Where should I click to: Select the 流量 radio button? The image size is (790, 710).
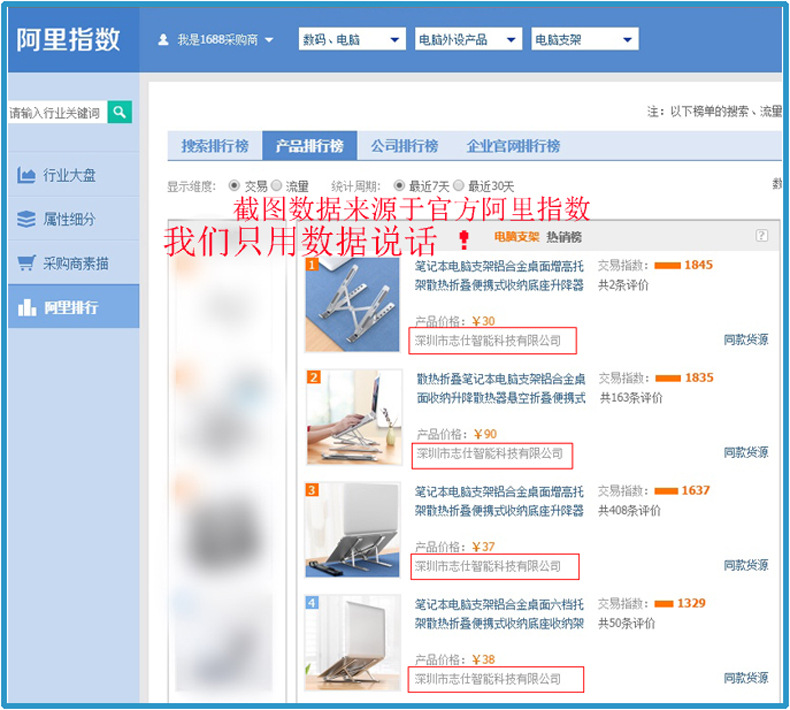pos(277,186)
